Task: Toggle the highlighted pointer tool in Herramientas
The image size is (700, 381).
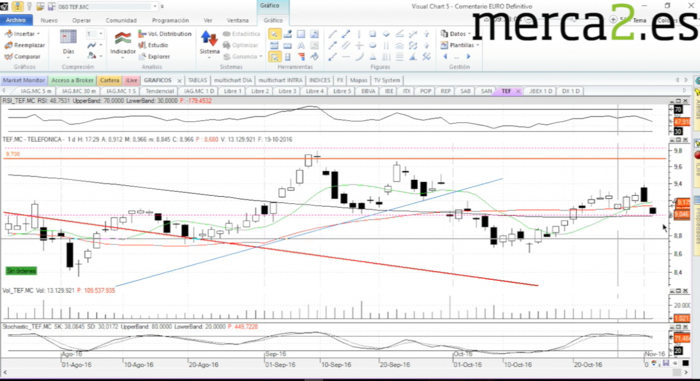Action: point(274,34)
